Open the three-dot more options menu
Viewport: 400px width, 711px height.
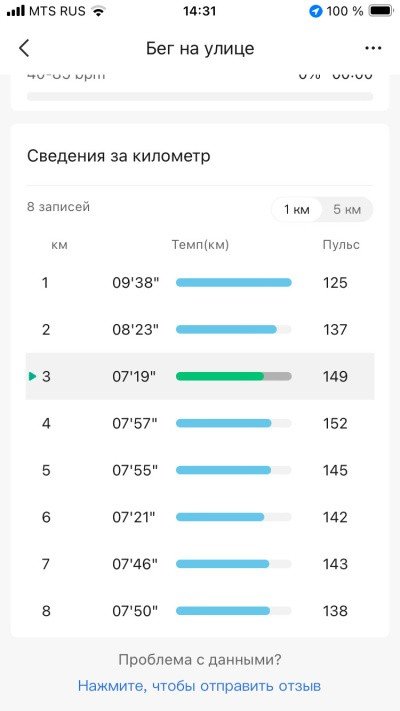(373, 48)
